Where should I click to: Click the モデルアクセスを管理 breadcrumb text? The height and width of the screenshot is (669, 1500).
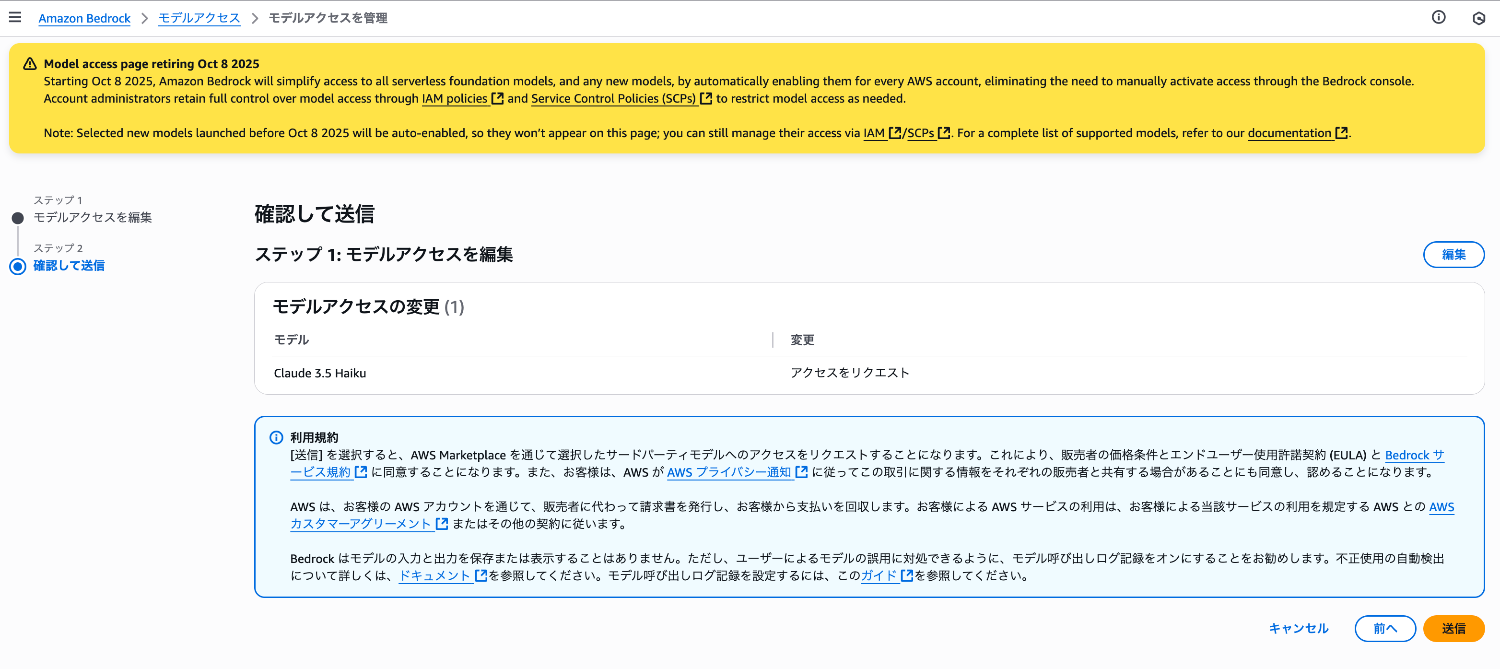click(x=327, y=18)
